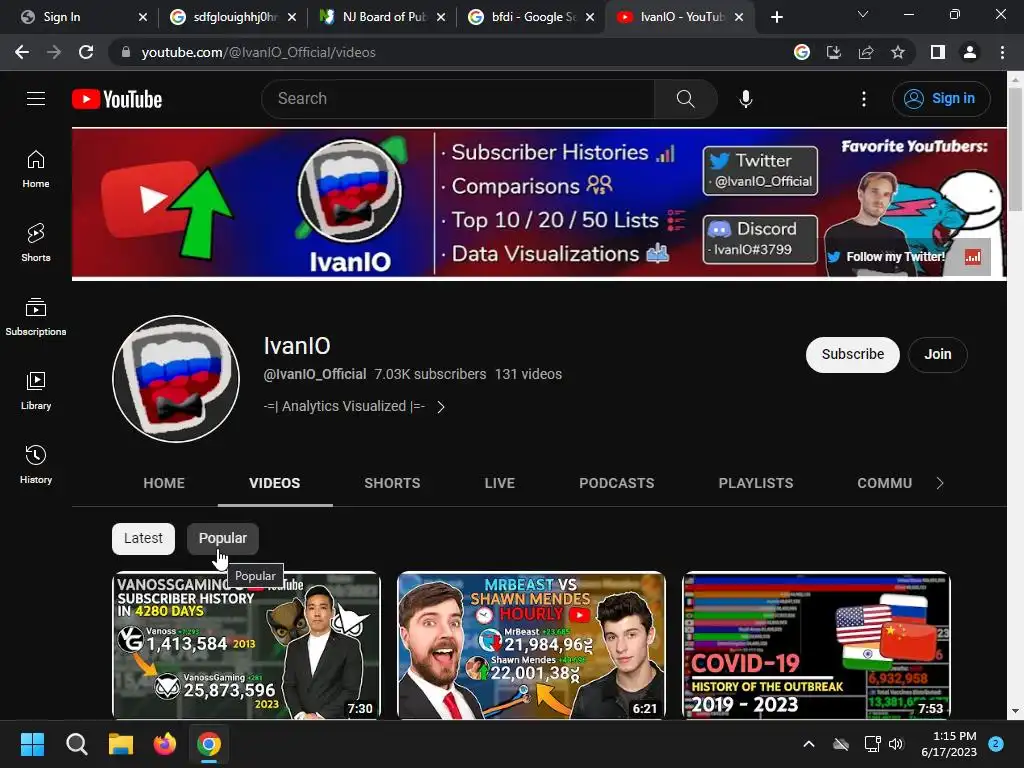The width and height of the screenshot is (1024, 768).
Task: Open the YouTube hamburger guide menu
Action: tap(36, 99)
